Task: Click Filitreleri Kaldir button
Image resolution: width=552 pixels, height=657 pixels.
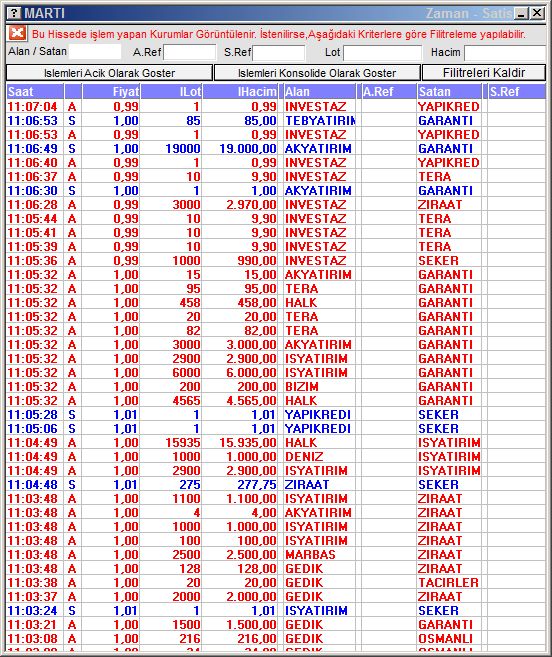Action: point(484,73)
